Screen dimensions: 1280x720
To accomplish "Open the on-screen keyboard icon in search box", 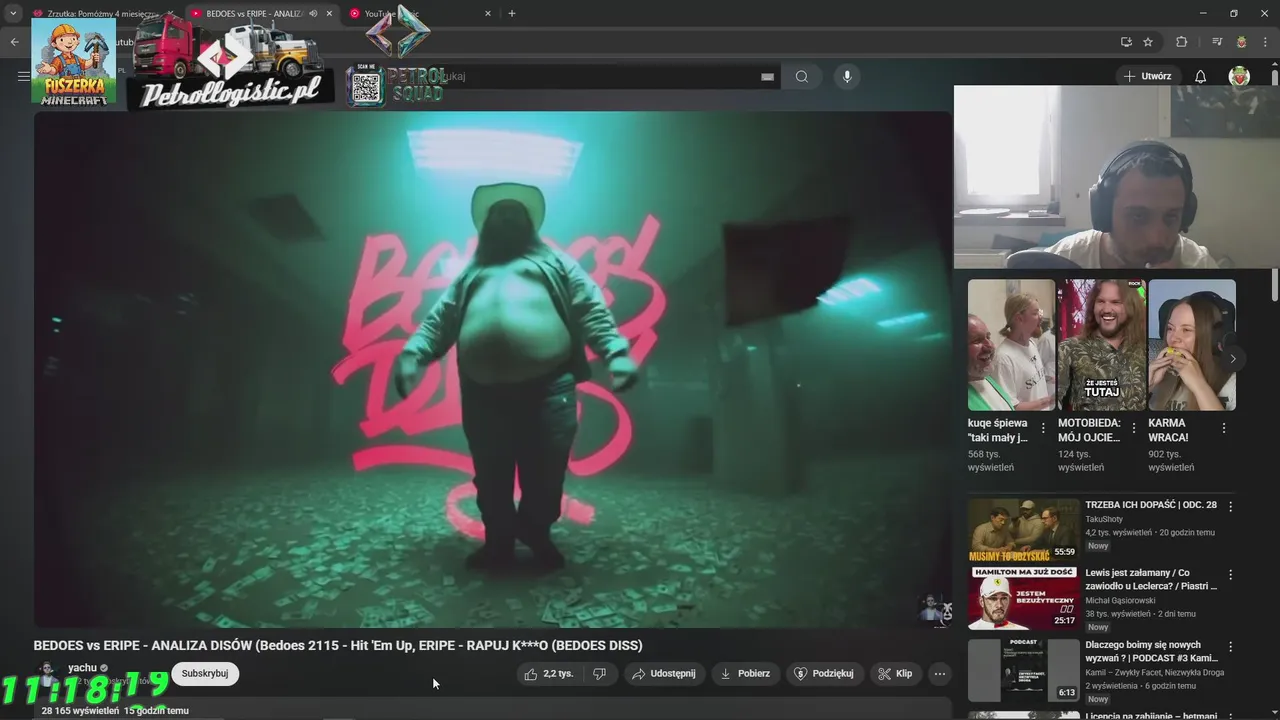I will pos(768,77).
